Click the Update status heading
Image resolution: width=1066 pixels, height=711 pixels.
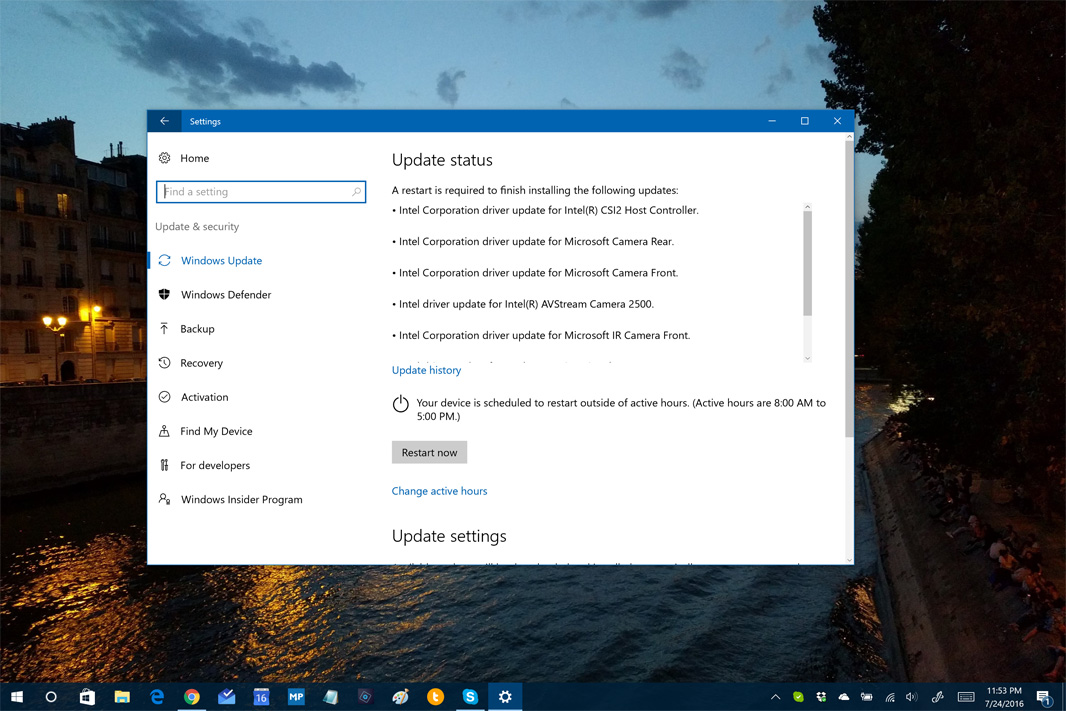coord(442,160)
